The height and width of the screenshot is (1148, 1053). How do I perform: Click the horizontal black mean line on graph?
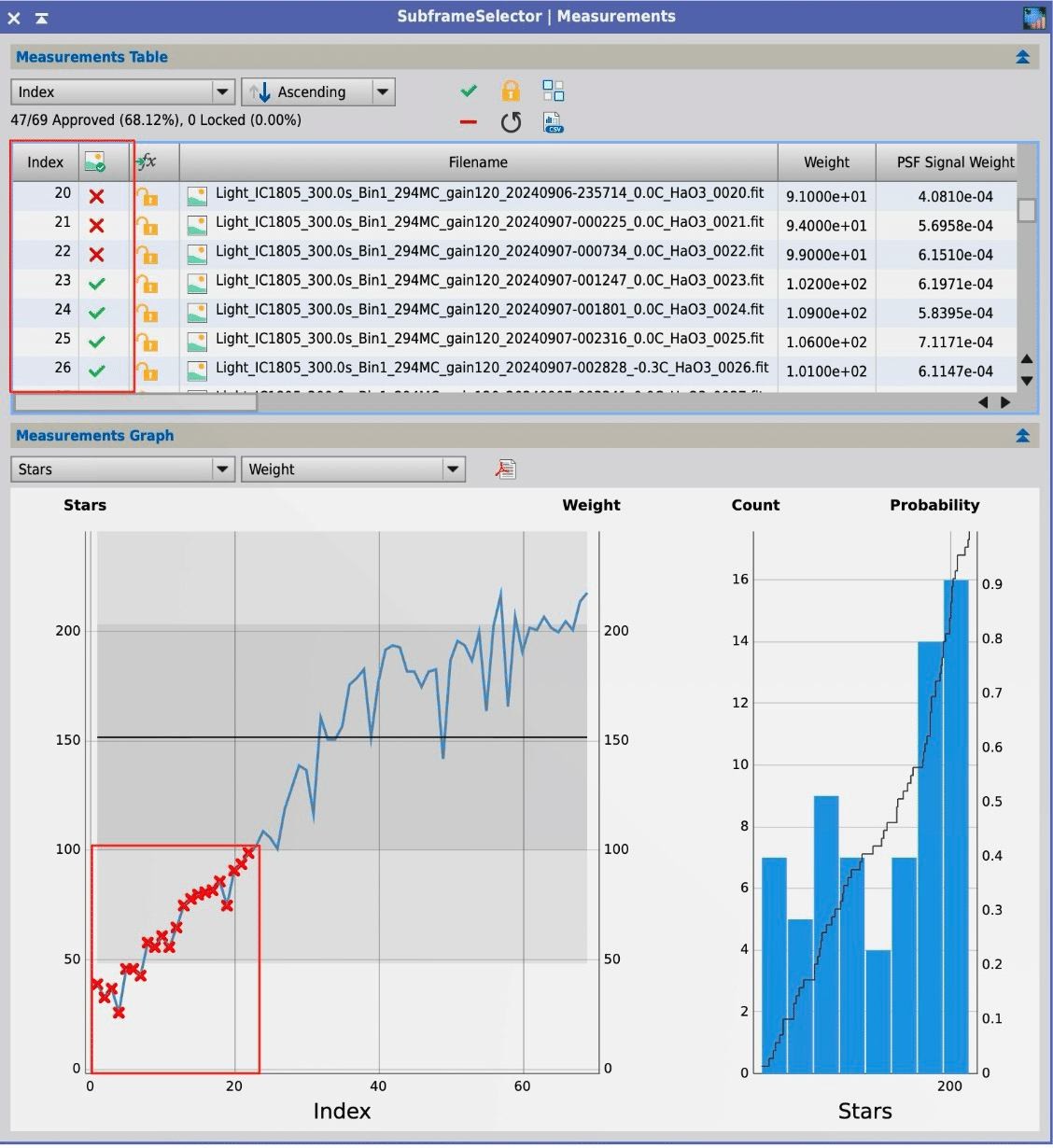pyautogui.click(x=342, y=737)
